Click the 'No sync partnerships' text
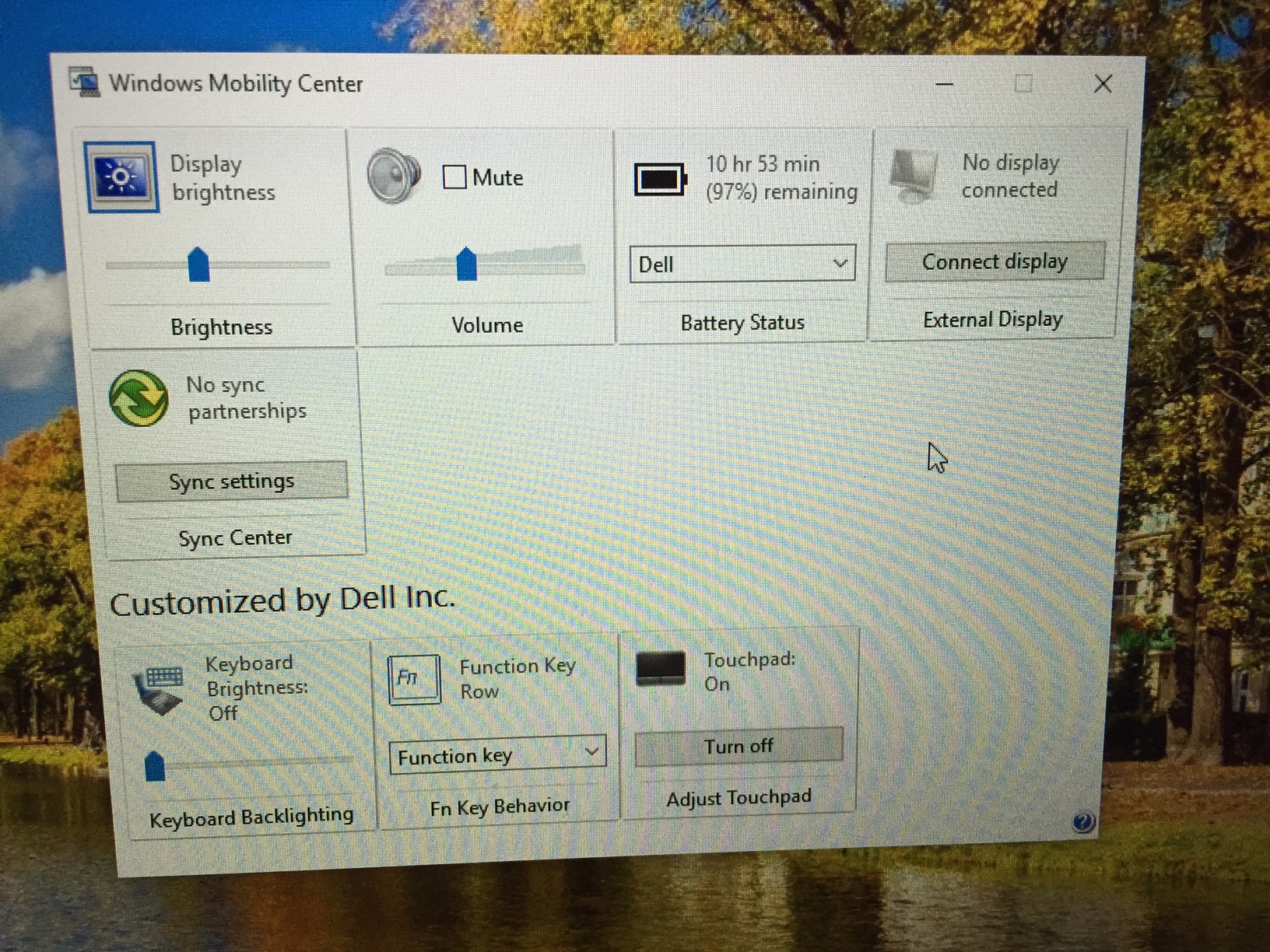The width and height of the screenshot is (1270, 952). click(246, 397)
